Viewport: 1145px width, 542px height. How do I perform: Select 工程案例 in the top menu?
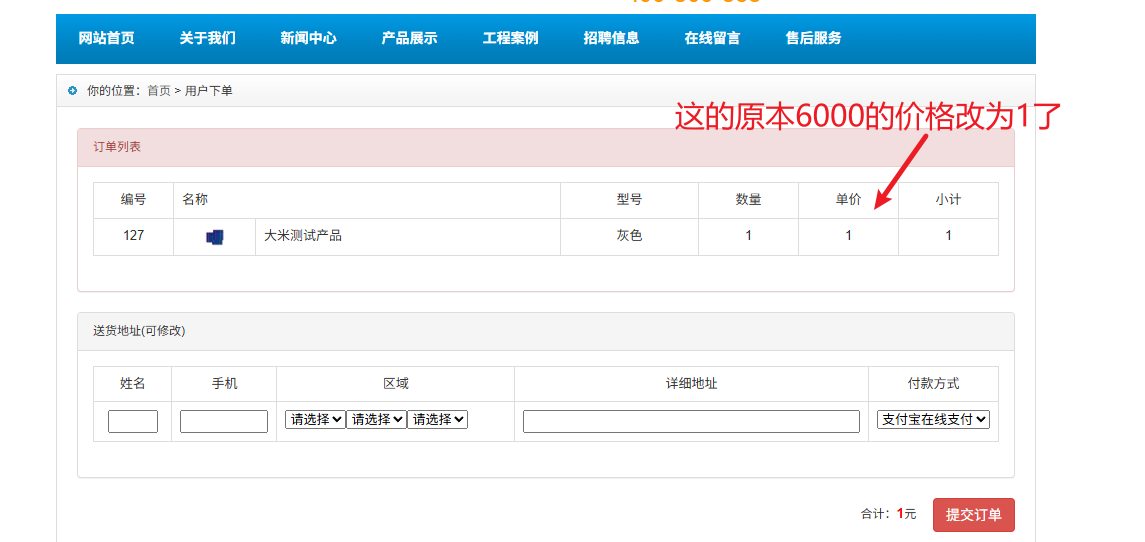coord(510,38)
